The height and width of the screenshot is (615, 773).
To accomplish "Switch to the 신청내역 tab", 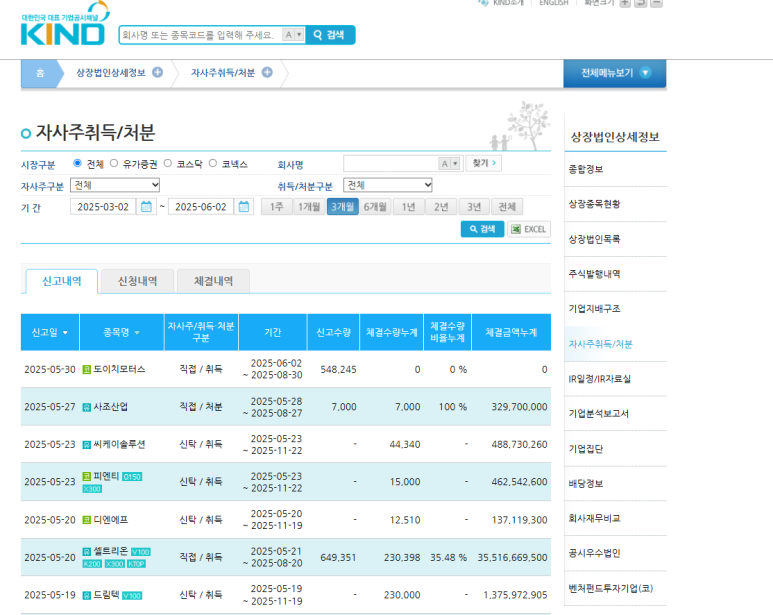I will click(x=137, y=281).
